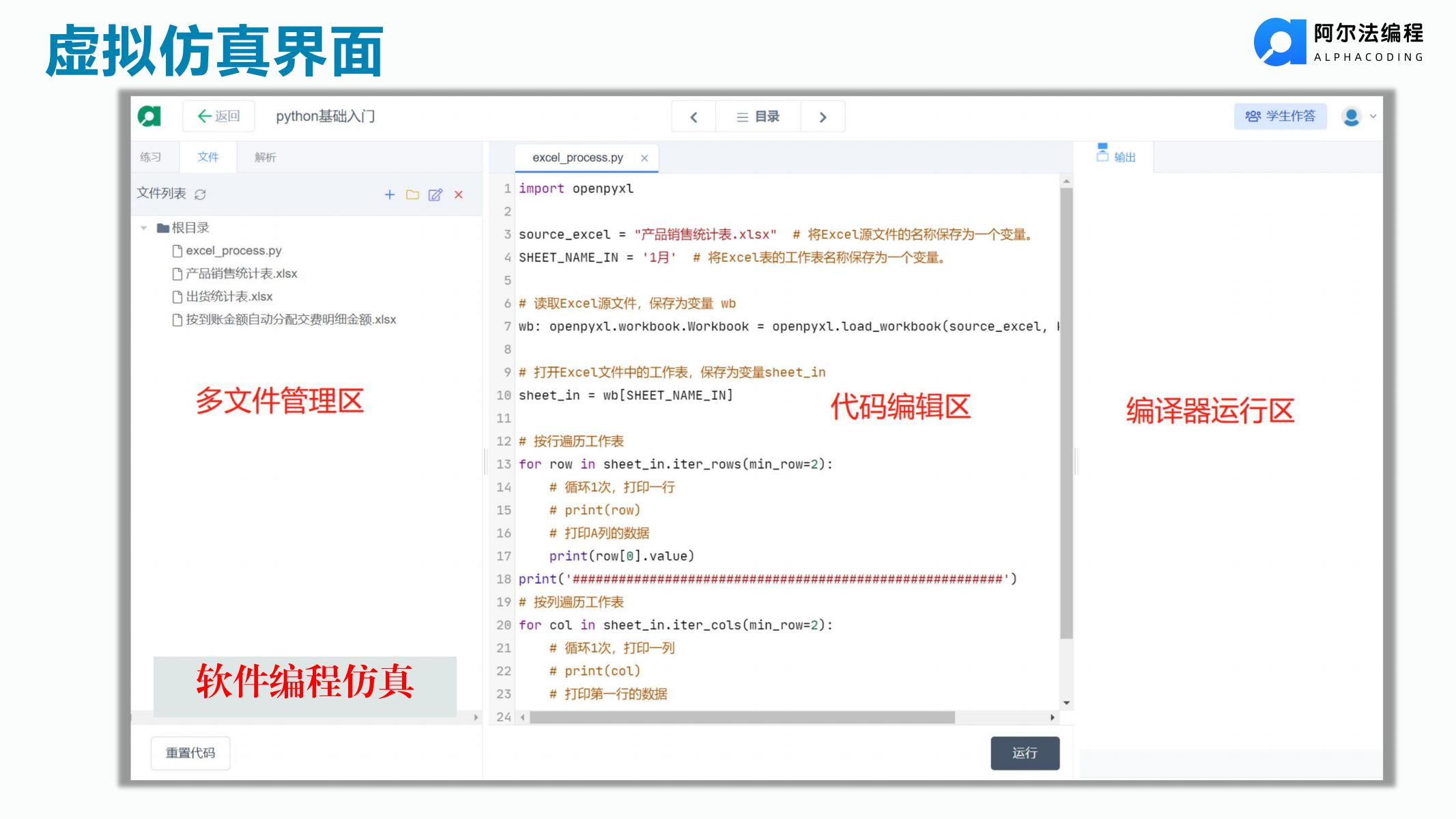
Task: Rename the file with edit icon
Action: 436,195
